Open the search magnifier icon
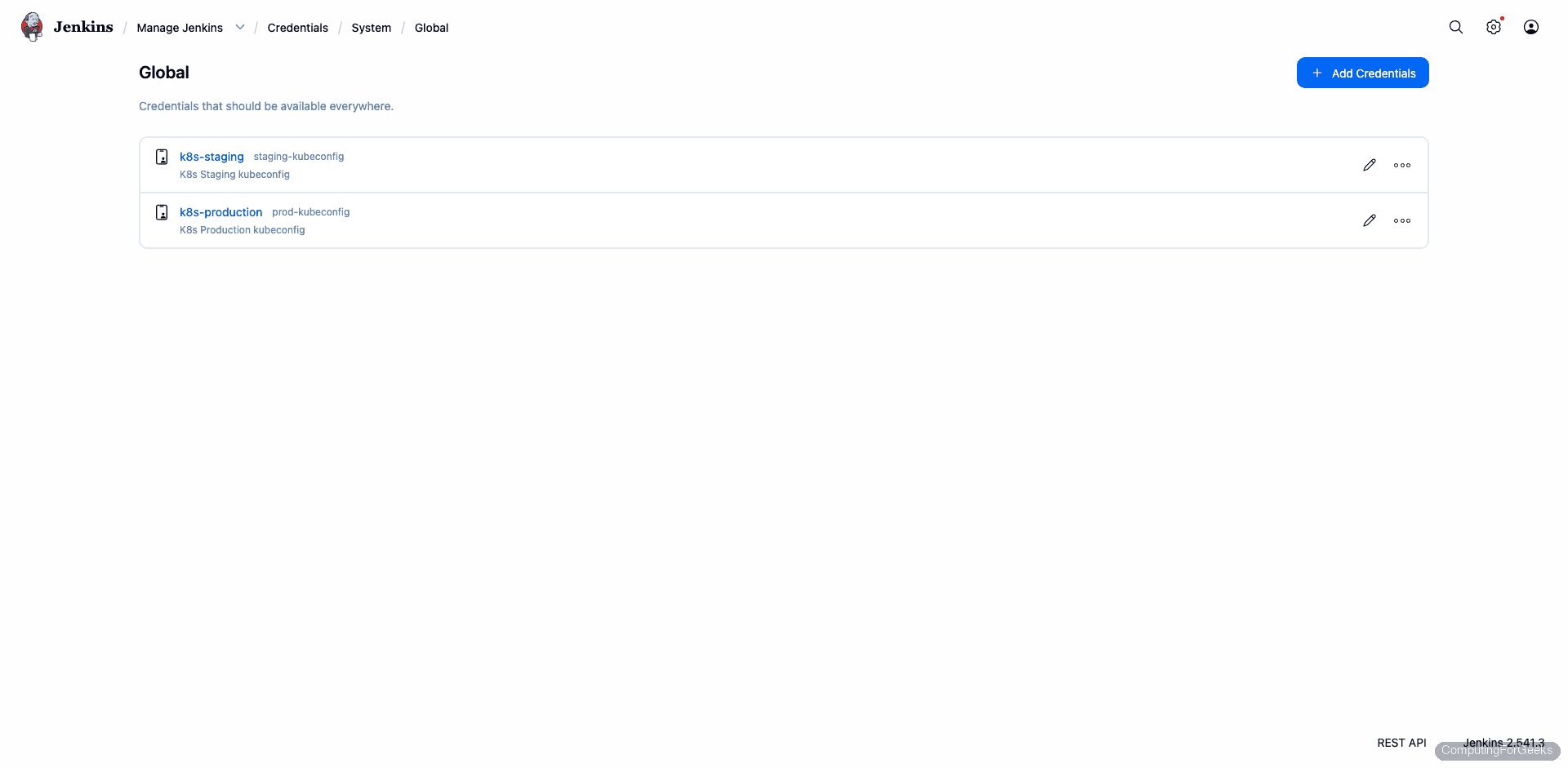1568x768 pixels. pos(1456,27)
